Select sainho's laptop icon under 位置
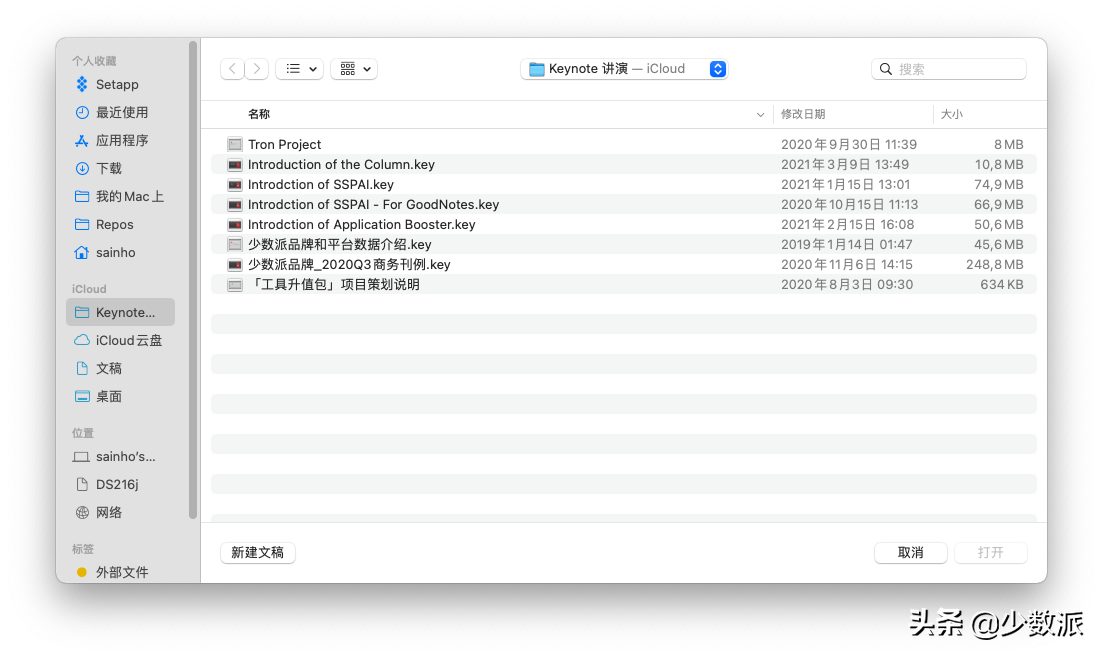 [x=82, y=457]
